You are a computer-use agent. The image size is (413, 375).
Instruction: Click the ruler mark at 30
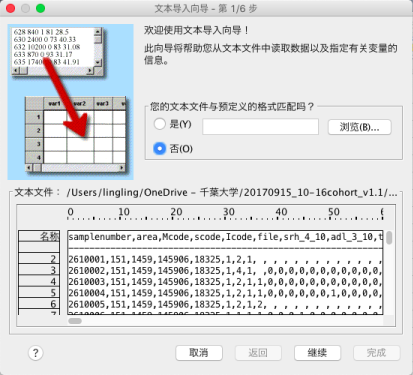click(x=229, y=212)
